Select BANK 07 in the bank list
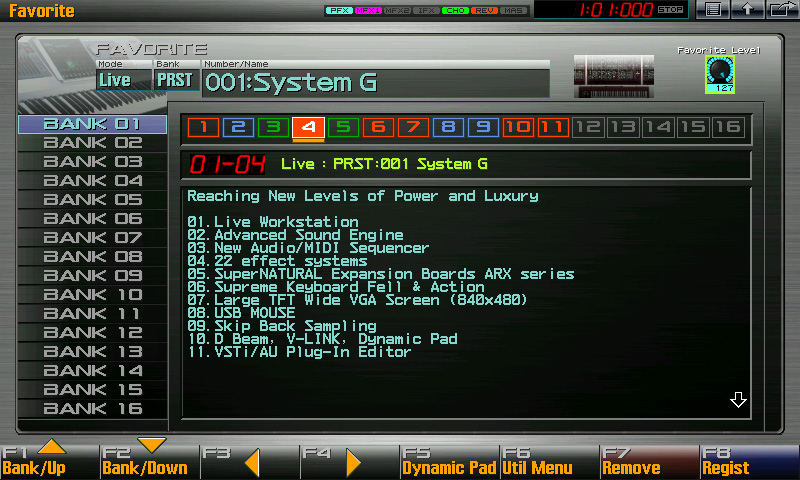The width and height of the screenshot is (800, 480). (92, 238)
